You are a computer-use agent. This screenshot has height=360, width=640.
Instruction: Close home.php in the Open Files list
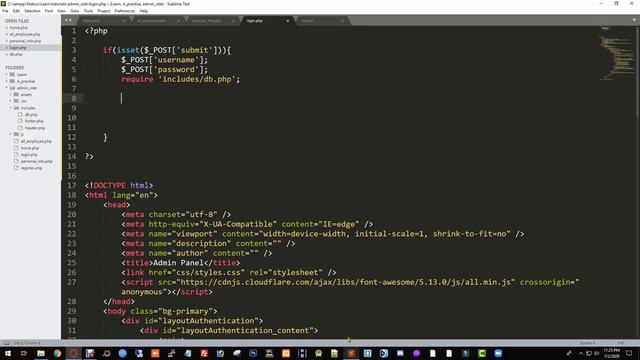(x=7, y=28)
